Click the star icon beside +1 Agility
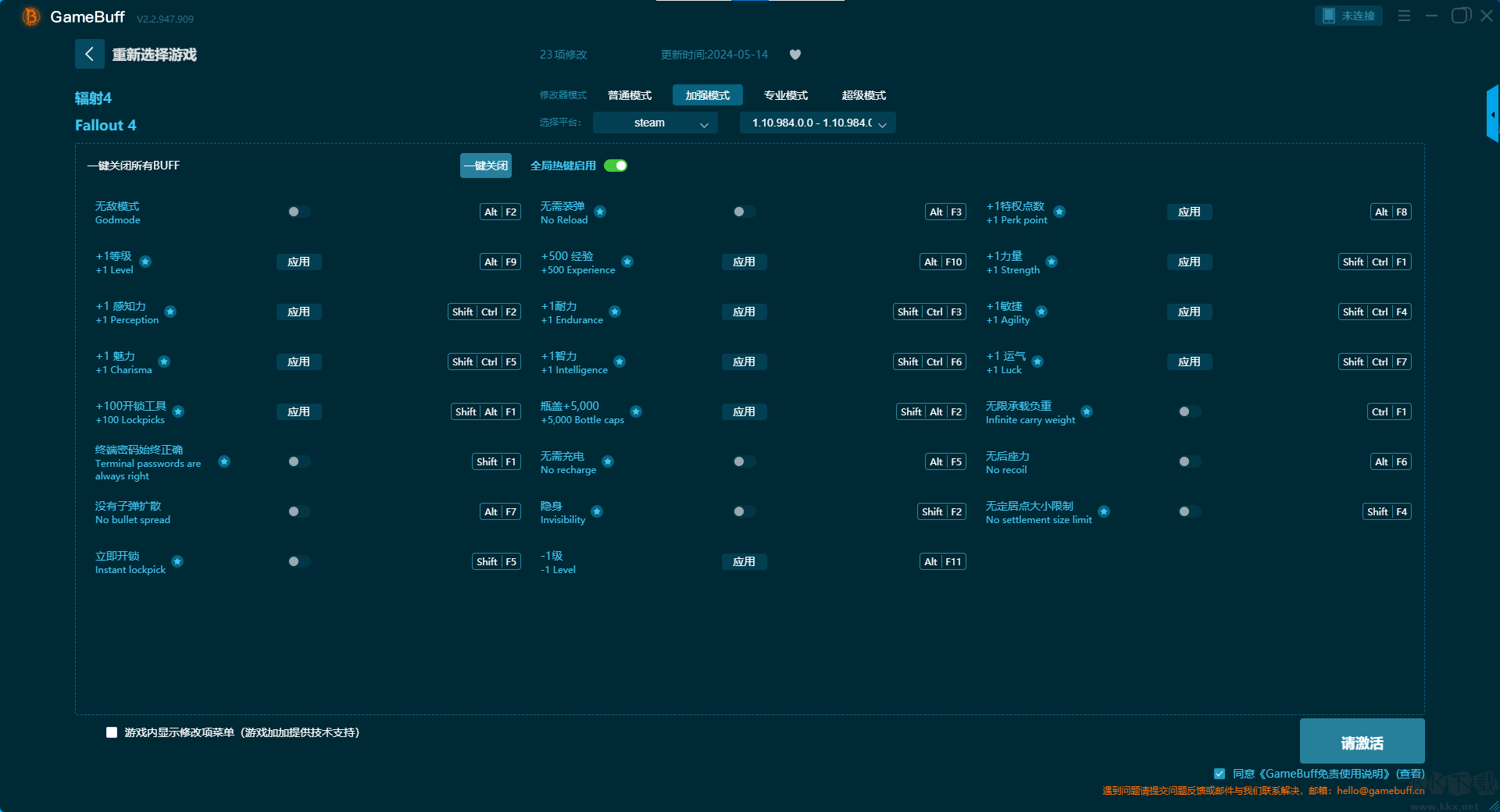The image size is (1500, 812). coord(1041,312)
